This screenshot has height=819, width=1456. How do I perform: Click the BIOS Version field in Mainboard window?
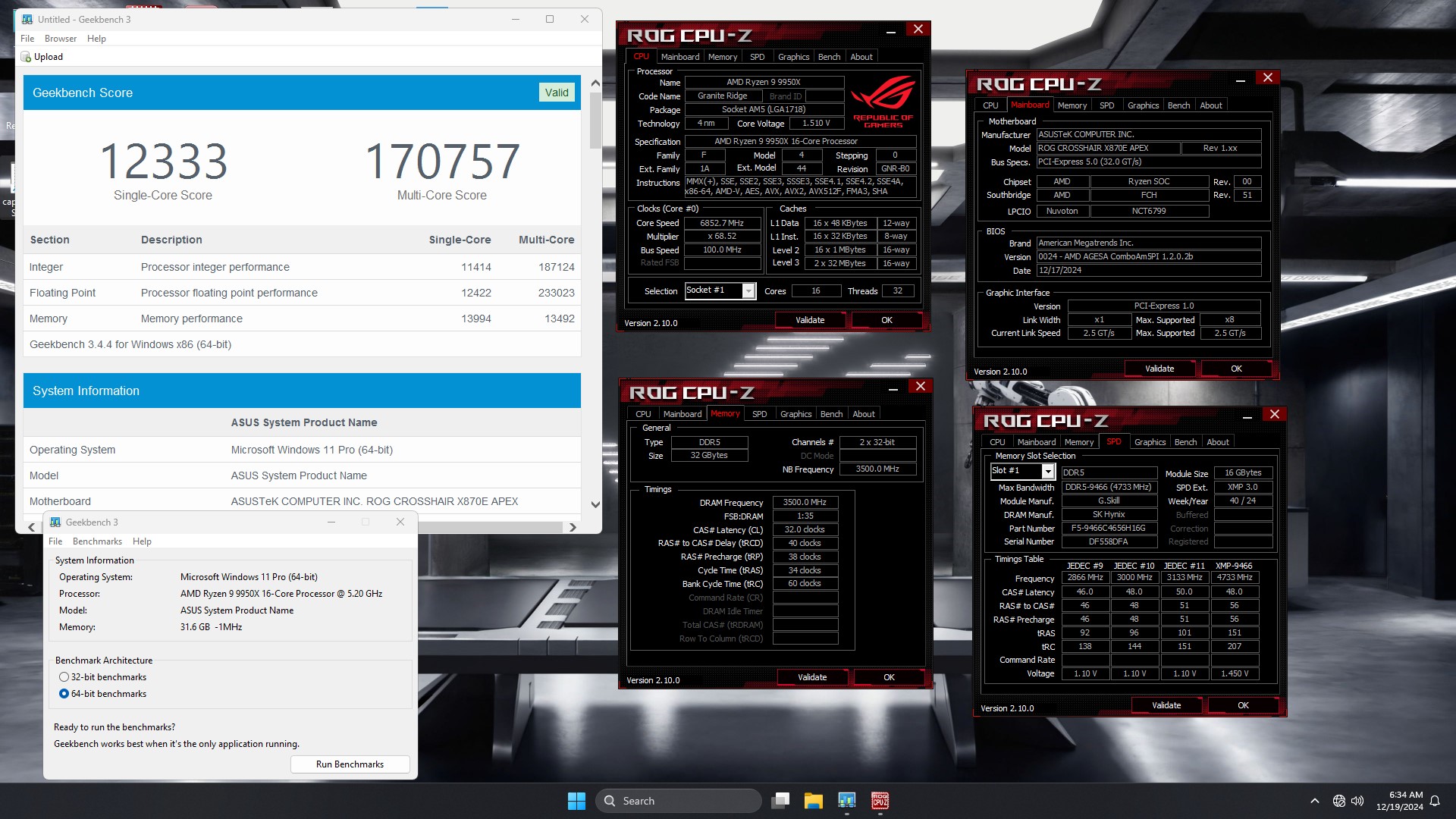pos(1149,256)
